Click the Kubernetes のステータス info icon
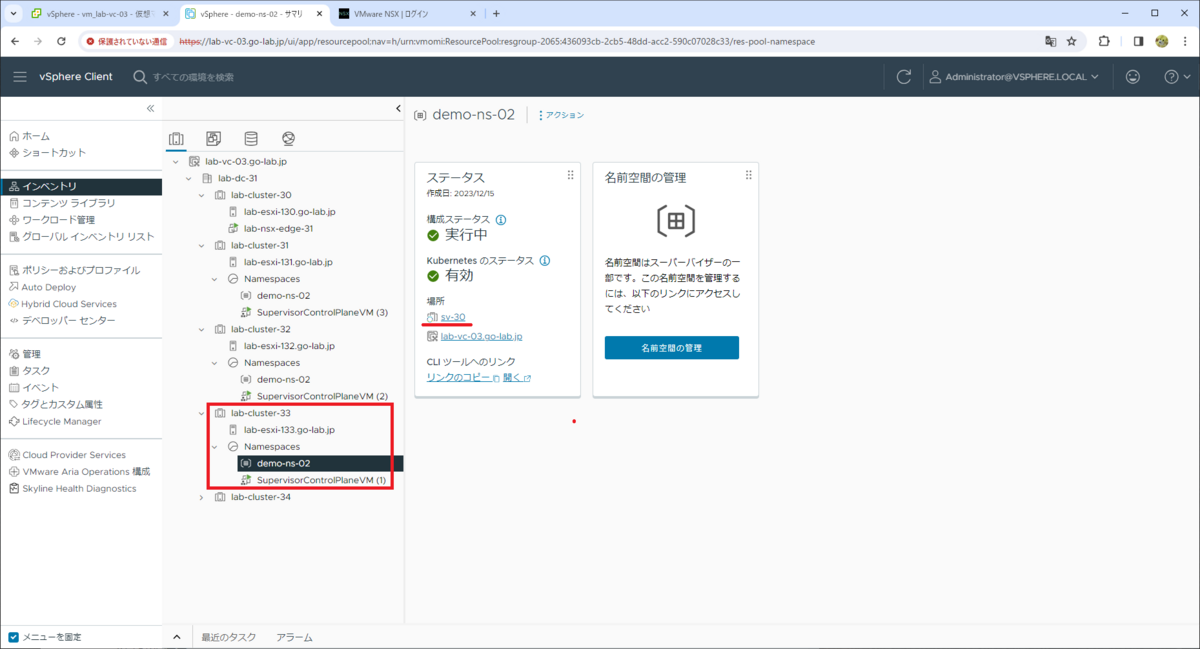1200x649 pixels. [x=545, y=261]
